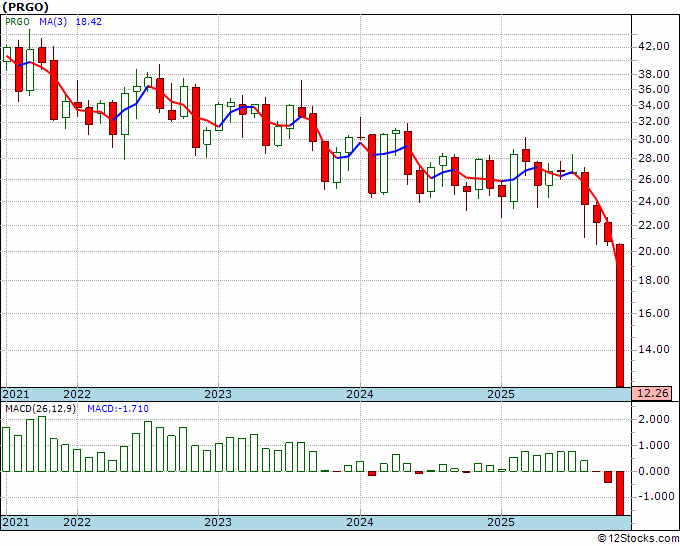Click the 0.000 MACD axis label

point(654,471)
